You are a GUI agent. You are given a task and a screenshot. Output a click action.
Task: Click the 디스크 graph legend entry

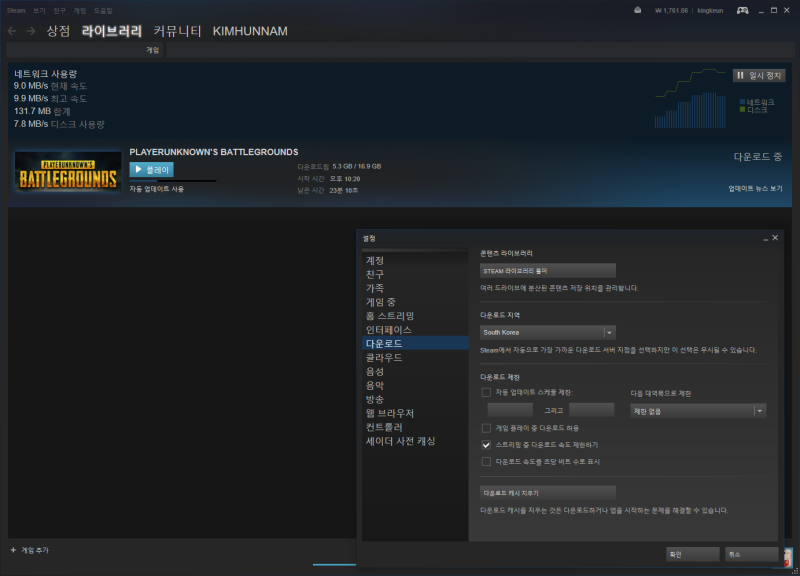[x=754, y=110]
